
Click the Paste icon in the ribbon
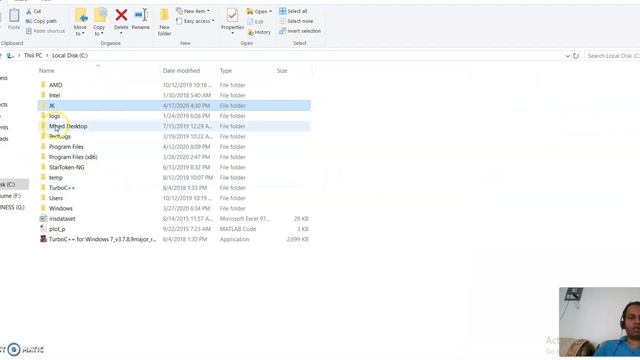point(14,19)
